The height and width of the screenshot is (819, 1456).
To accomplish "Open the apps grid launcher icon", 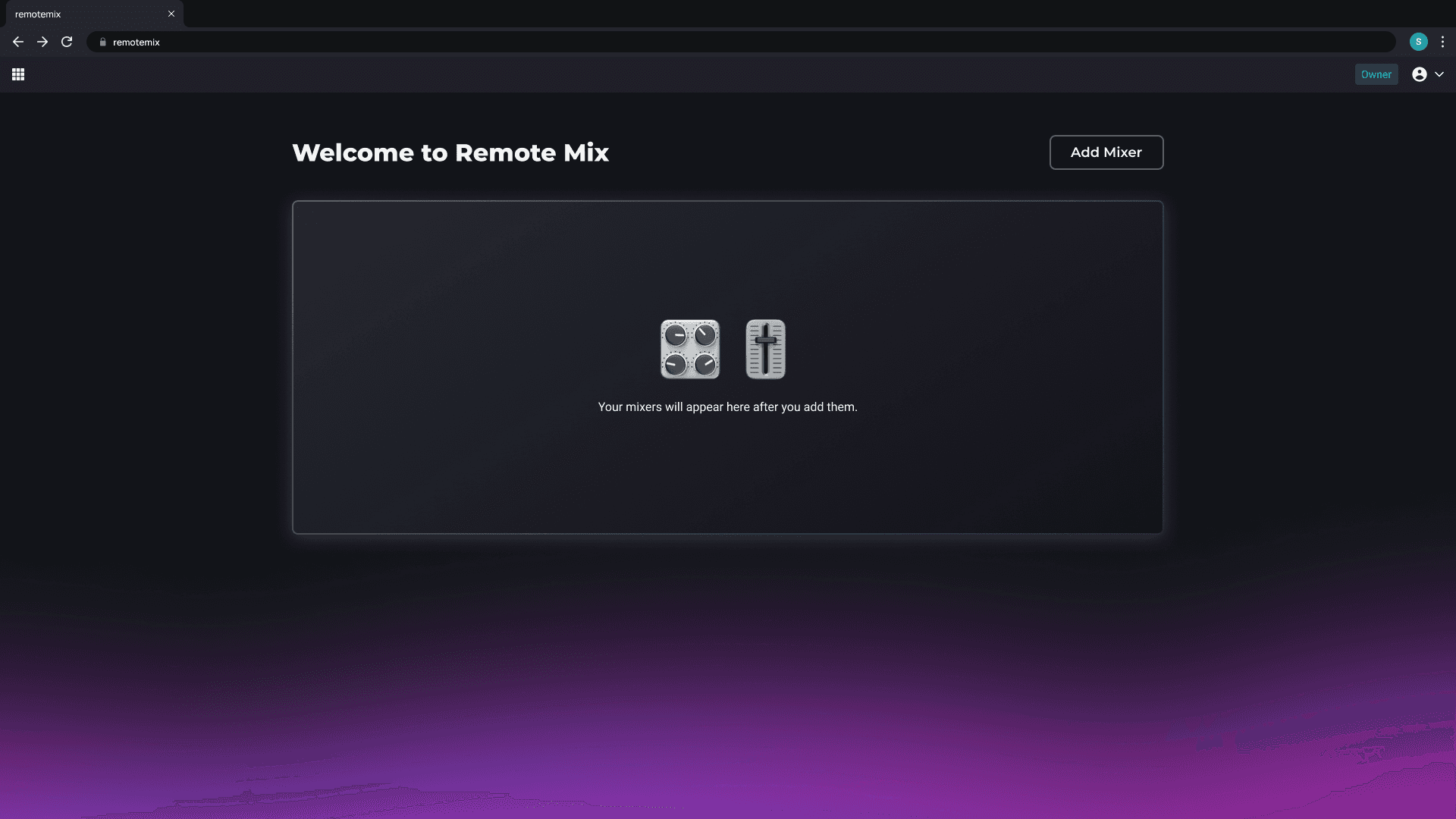I will coord(18,74).
